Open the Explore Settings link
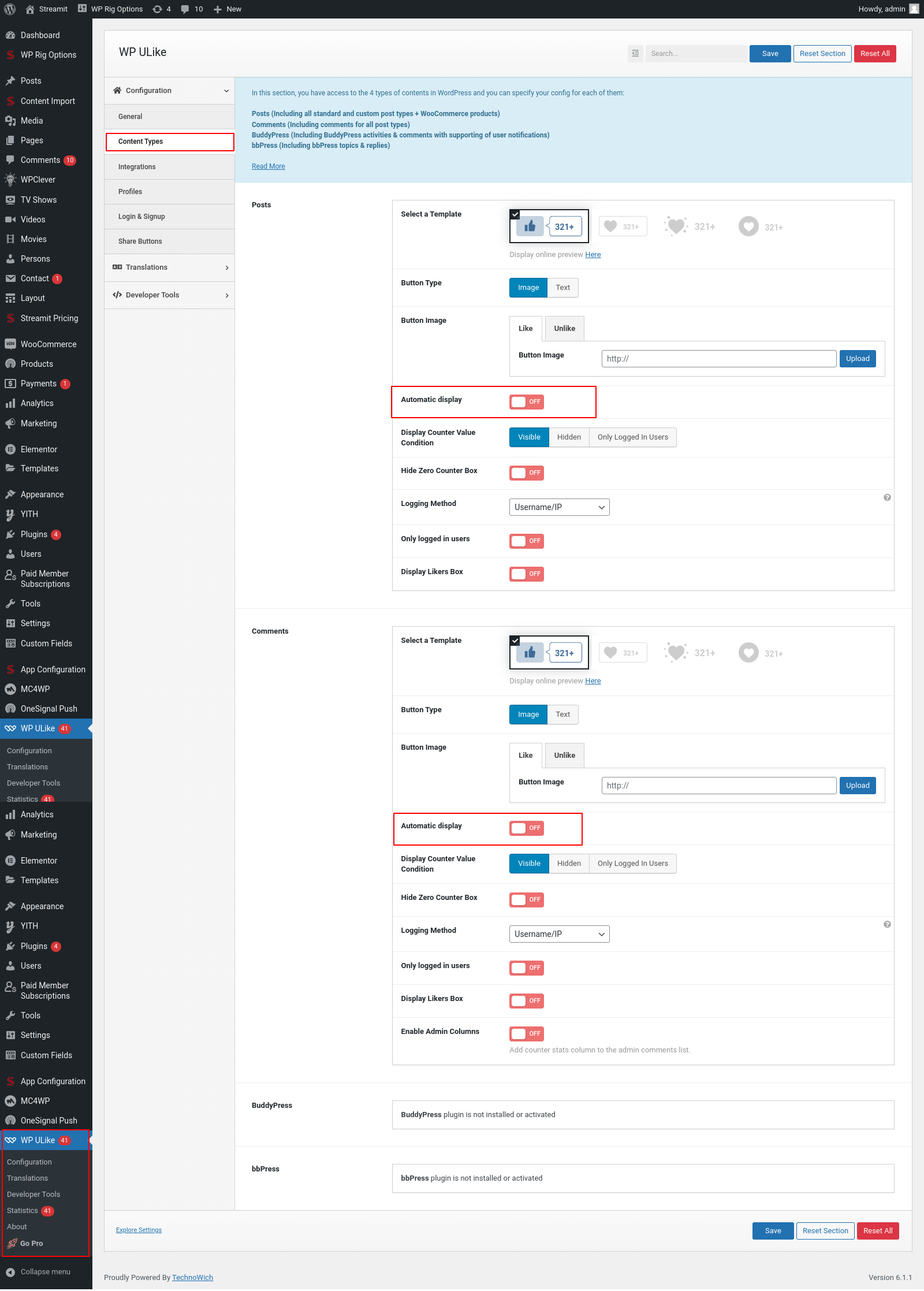This screenshot has width=924, height=1291. tap(139, 1230)
